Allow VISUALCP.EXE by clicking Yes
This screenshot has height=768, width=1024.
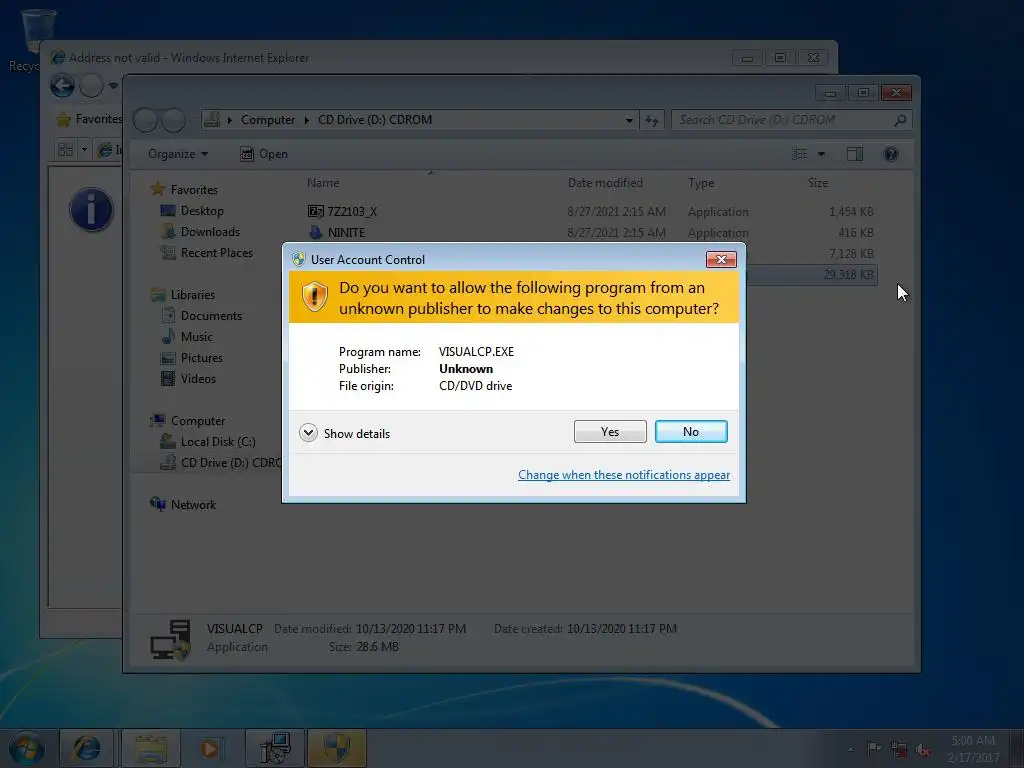610,432
